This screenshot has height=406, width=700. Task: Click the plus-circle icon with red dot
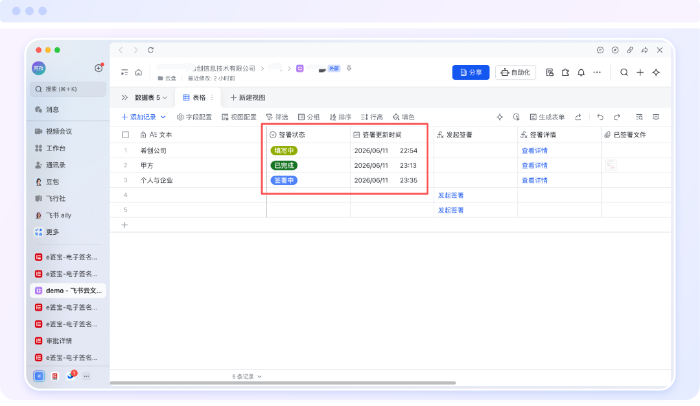(99, 68)
